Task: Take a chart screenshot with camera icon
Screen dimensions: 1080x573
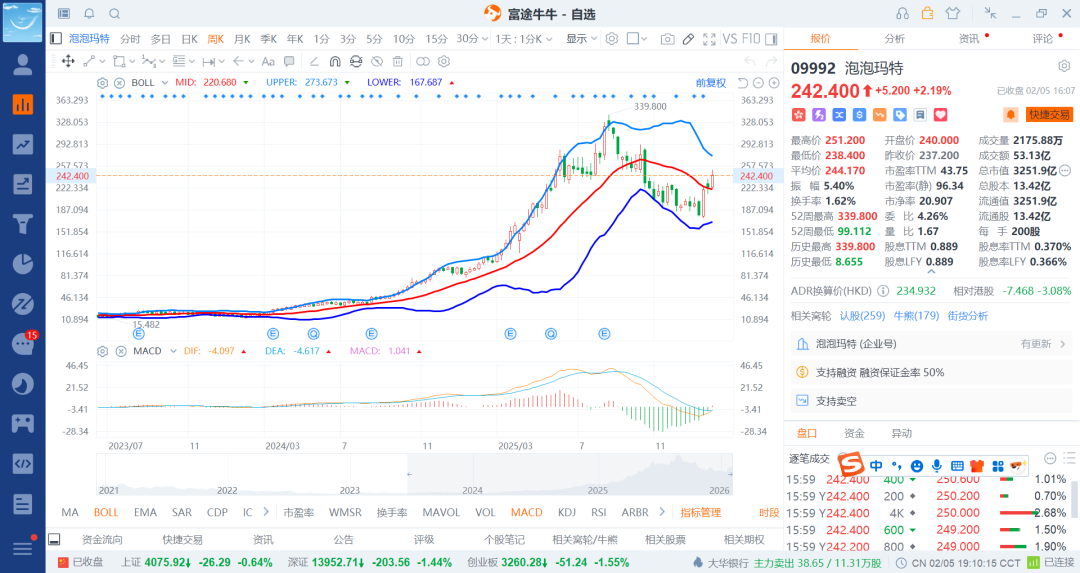Action: tap(667, 39)
